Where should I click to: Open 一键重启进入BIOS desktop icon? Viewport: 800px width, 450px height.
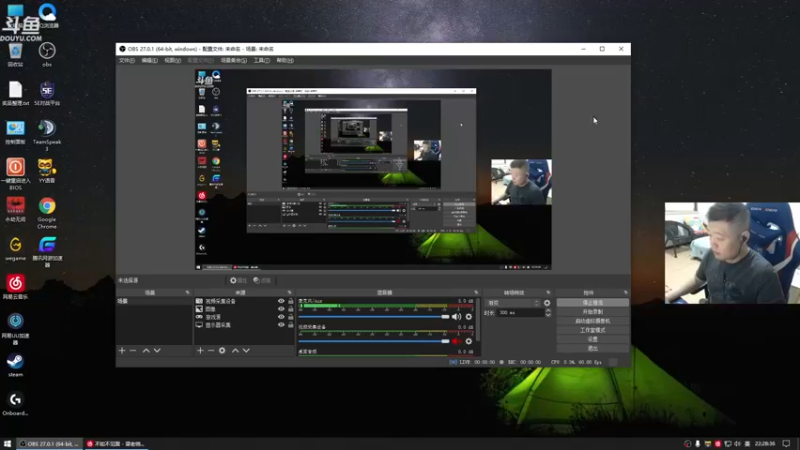pyautogui.click(x=15, y=174)
